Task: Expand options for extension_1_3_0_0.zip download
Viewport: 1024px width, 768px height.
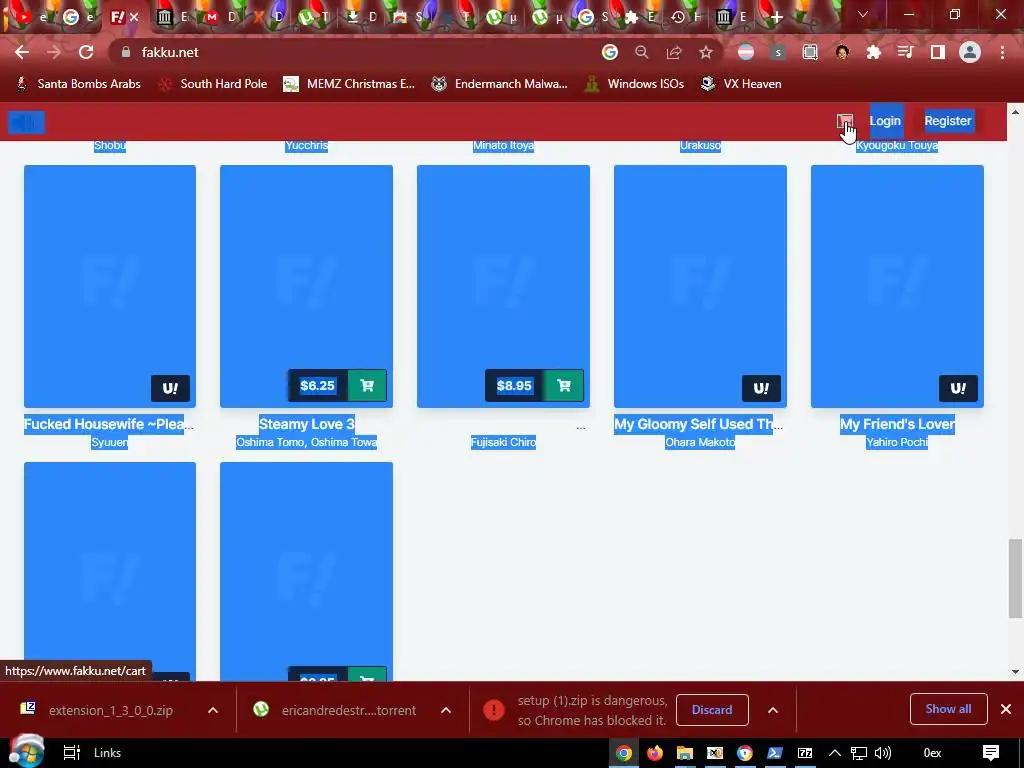Action: click(213, 710)
